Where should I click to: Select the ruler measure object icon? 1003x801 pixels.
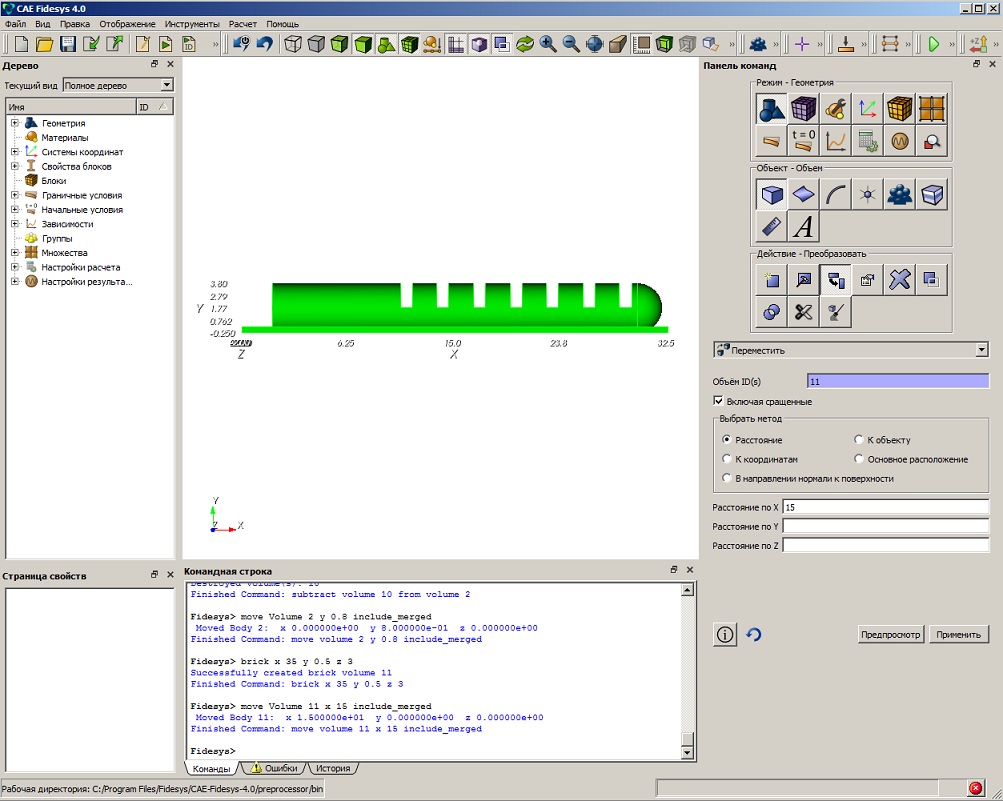tap(771, 226)
